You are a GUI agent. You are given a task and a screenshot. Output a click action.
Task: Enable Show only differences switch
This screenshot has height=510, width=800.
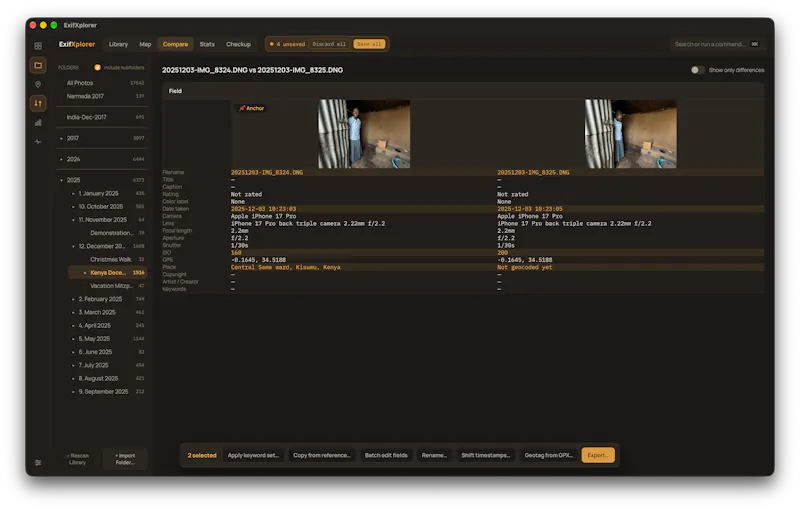pyautogui.click(x=697, y=70)
